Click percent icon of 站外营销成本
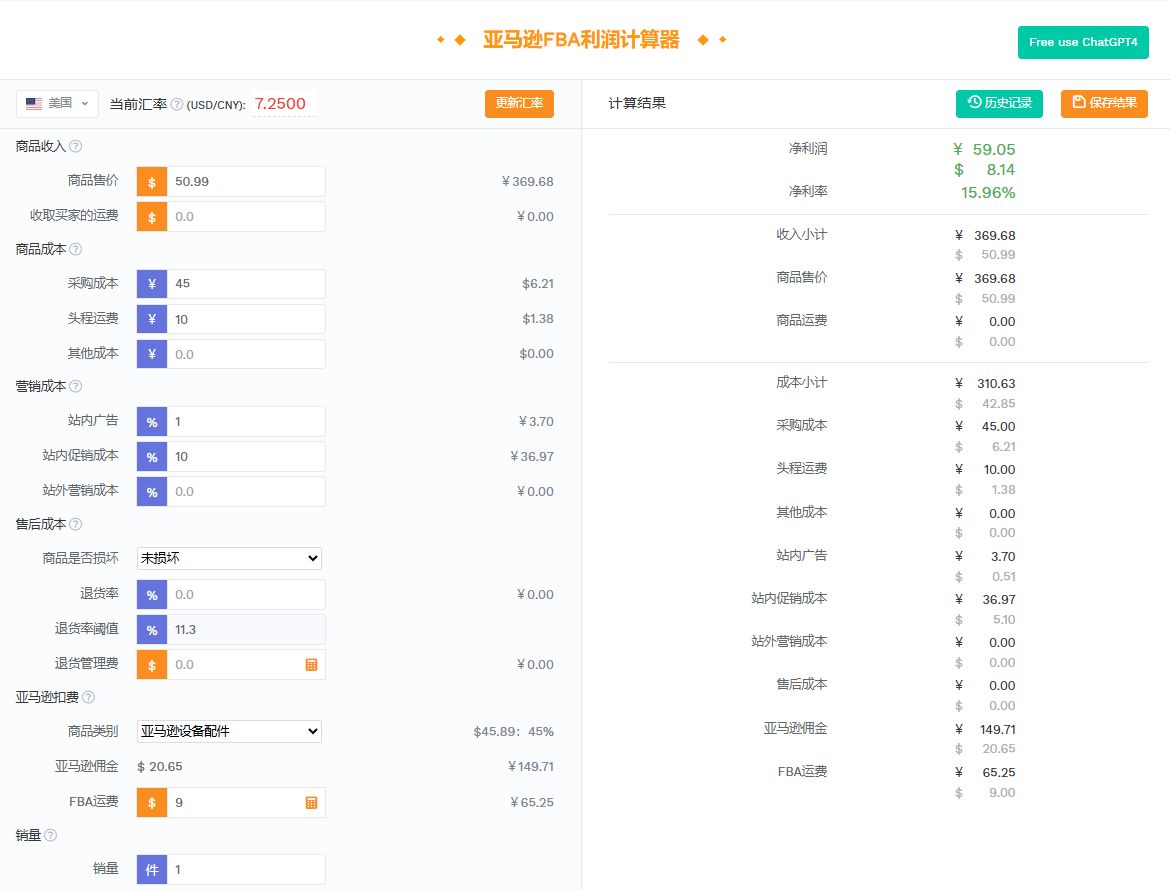 pyautogui.click(x=151, y=492)
